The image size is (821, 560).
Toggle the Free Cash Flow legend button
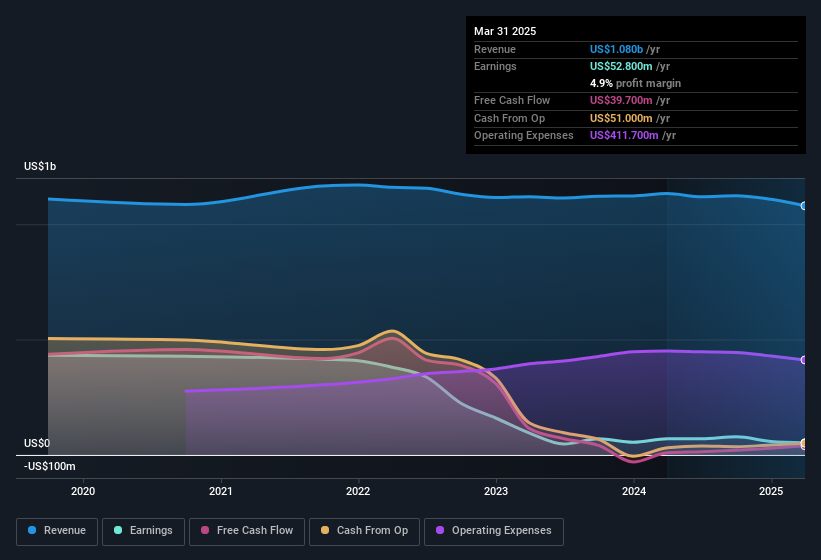click(247, 531)
